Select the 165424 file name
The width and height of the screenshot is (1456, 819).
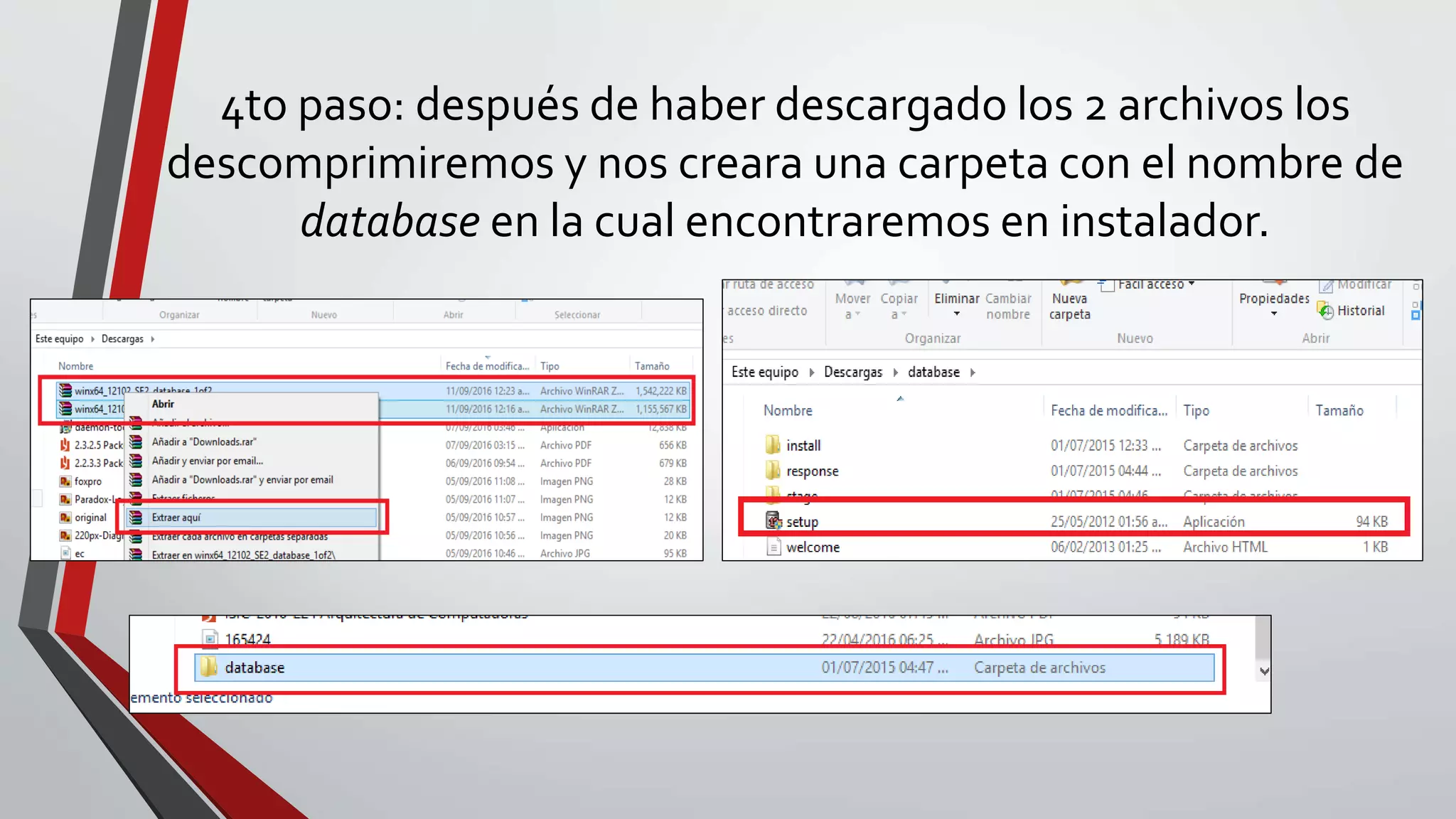click(247, 639)
